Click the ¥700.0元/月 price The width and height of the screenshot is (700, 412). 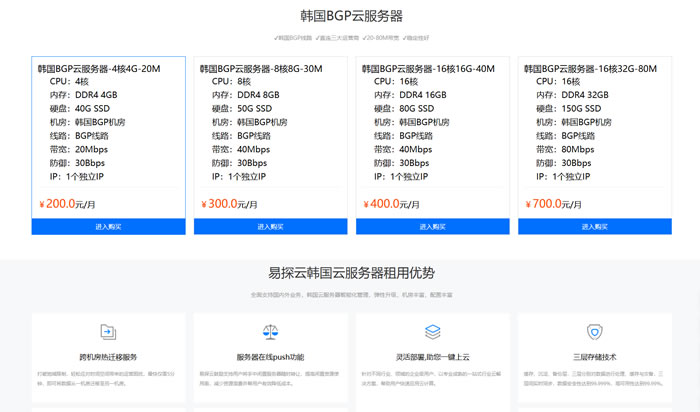554,204
